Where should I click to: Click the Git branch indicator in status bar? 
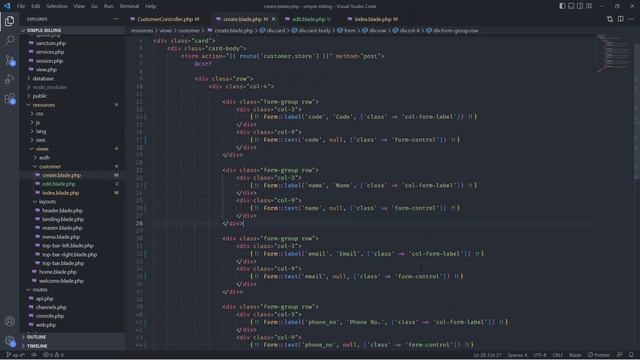coord(15,355)
